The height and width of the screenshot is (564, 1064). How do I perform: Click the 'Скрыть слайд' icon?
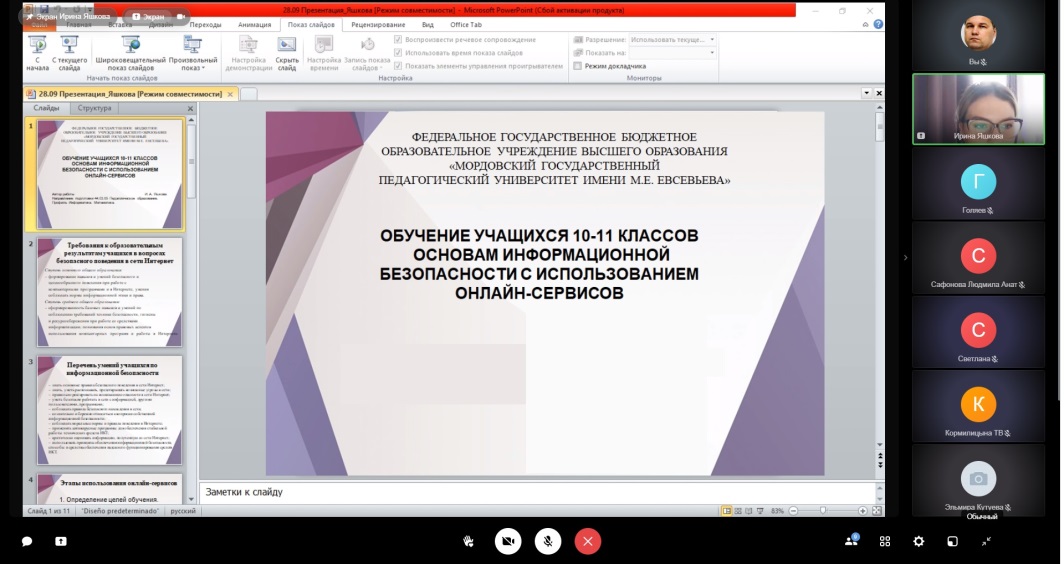287,52
